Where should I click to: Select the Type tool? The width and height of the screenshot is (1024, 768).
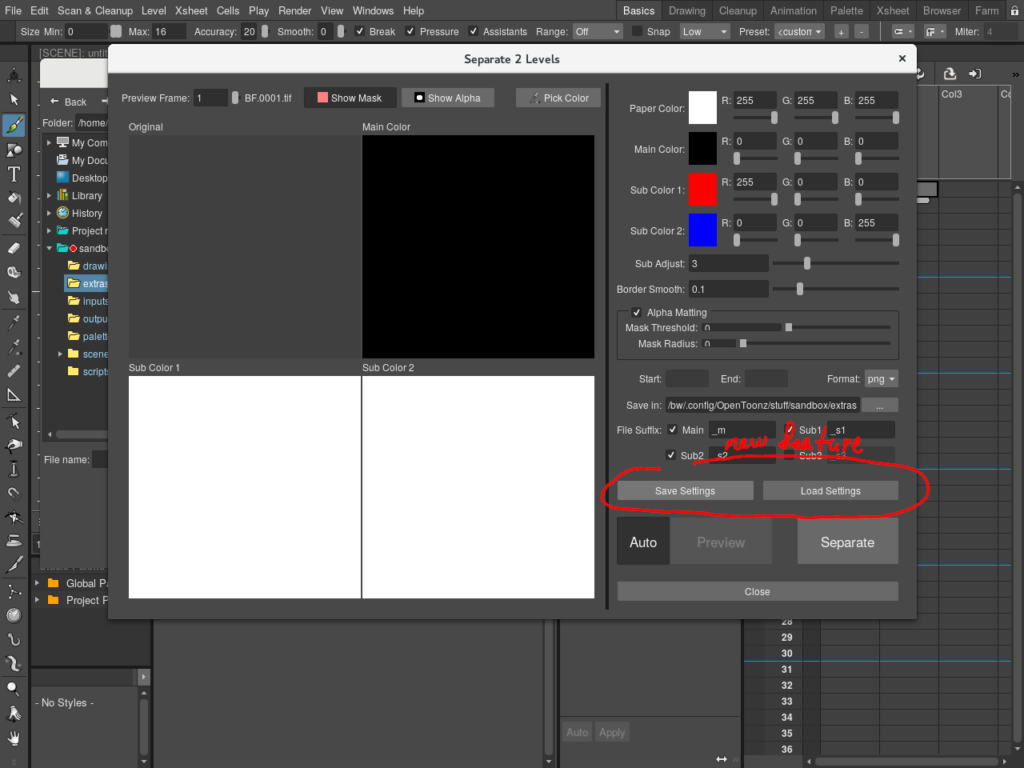(14, 173)
